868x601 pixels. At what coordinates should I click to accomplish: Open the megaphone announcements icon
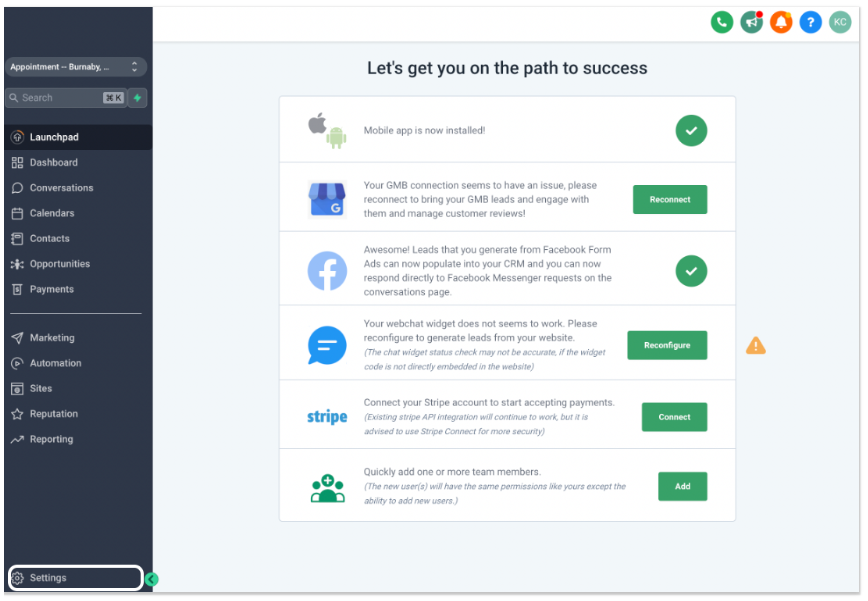tap(751, 22)
